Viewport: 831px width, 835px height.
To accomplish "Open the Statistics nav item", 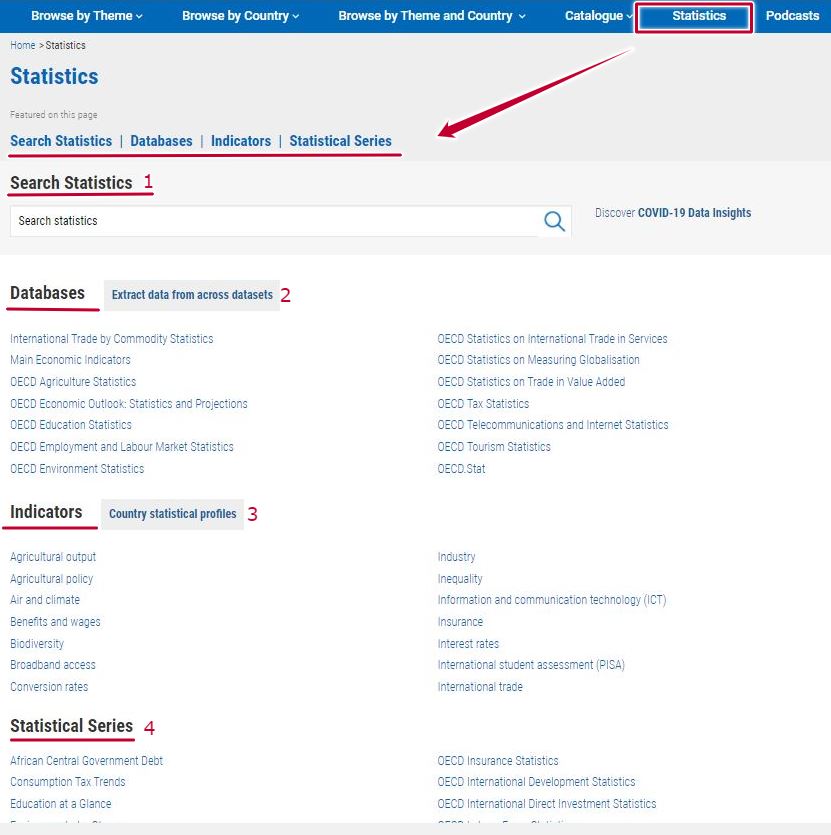I will [x=699, y=16].
